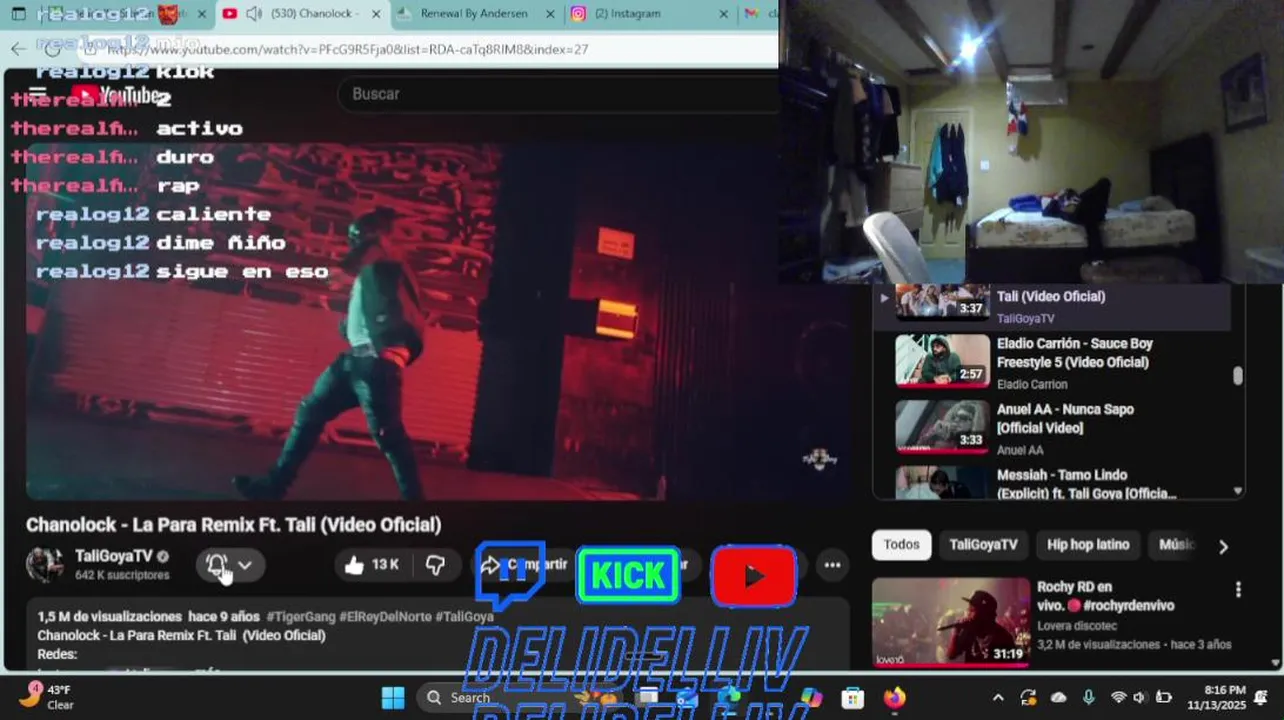This screenshot has height=720, width=1284.
Task: Select Anuel AA - Nunca Sapo in playlist
Action: tap(1052, 428)
